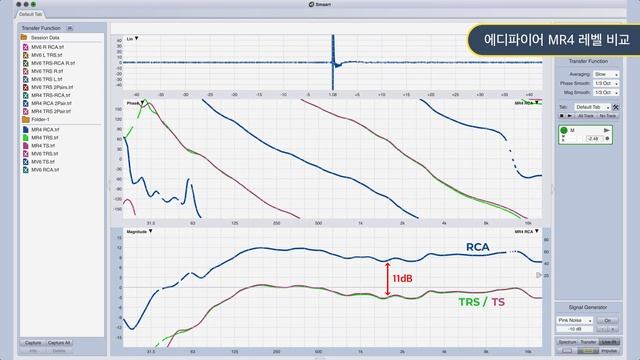The image size is (640, 360).
Task: Open Mag Smooth dropdown
Action: coord(606,93)
